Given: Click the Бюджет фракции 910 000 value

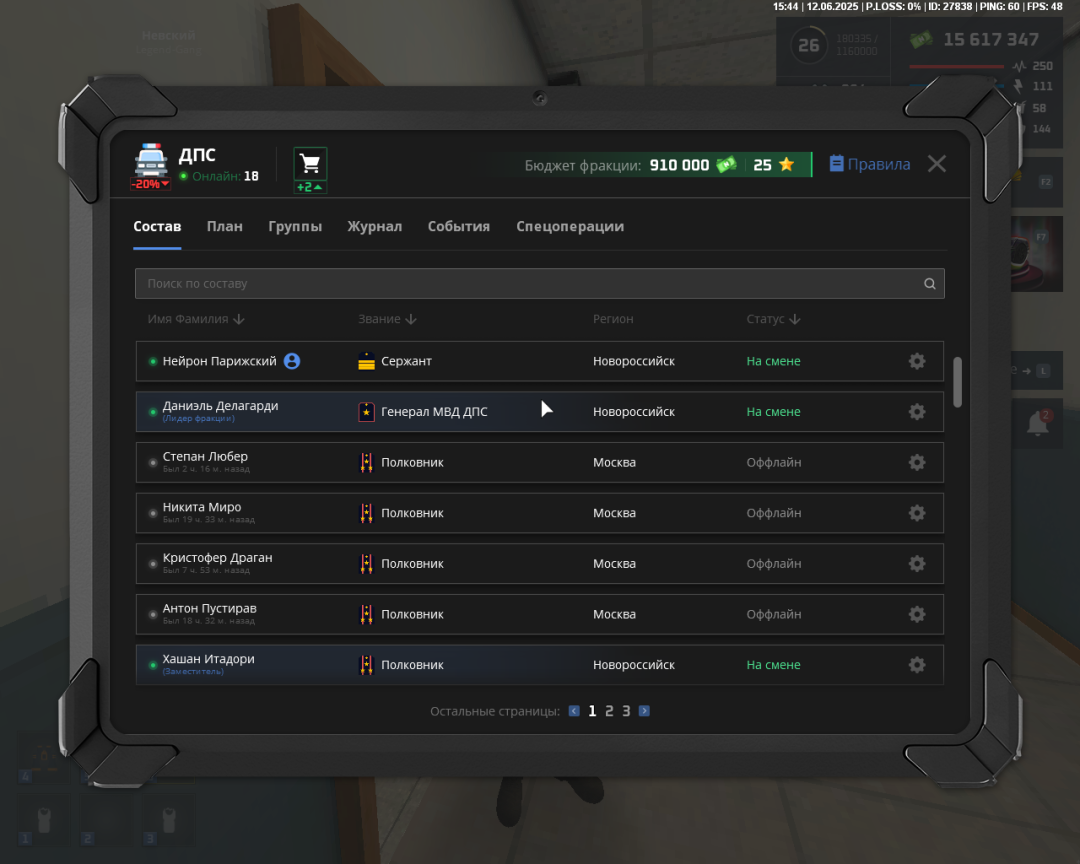Looking at the screenshot, I should coord(679,165).
